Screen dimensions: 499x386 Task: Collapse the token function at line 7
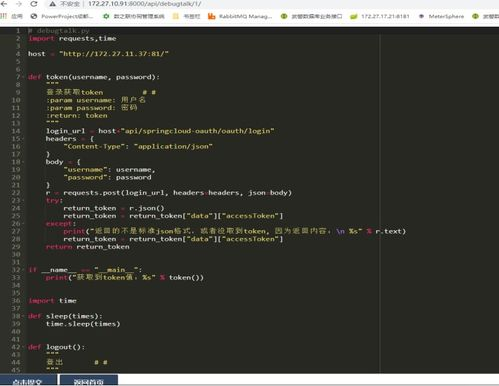[x=23, y=77]
